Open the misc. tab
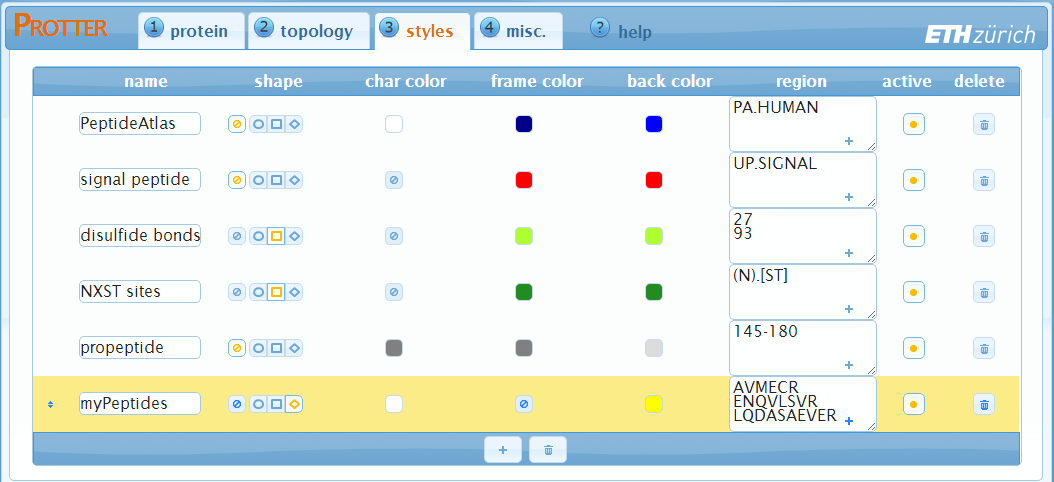The image size is (1054, 482). (518, 31)
